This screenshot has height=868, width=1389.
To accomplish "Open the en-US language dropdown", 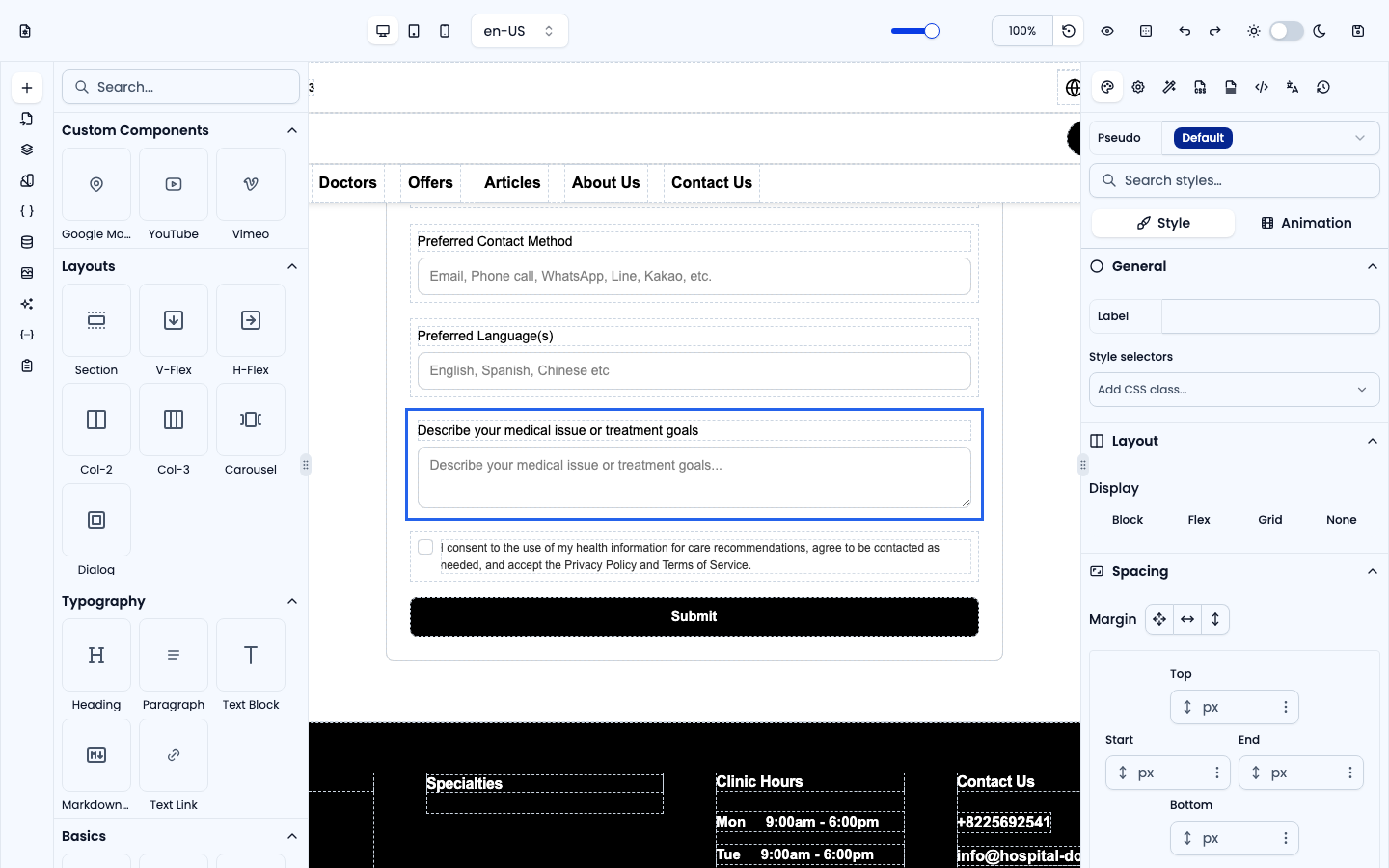I will (520, 31).
